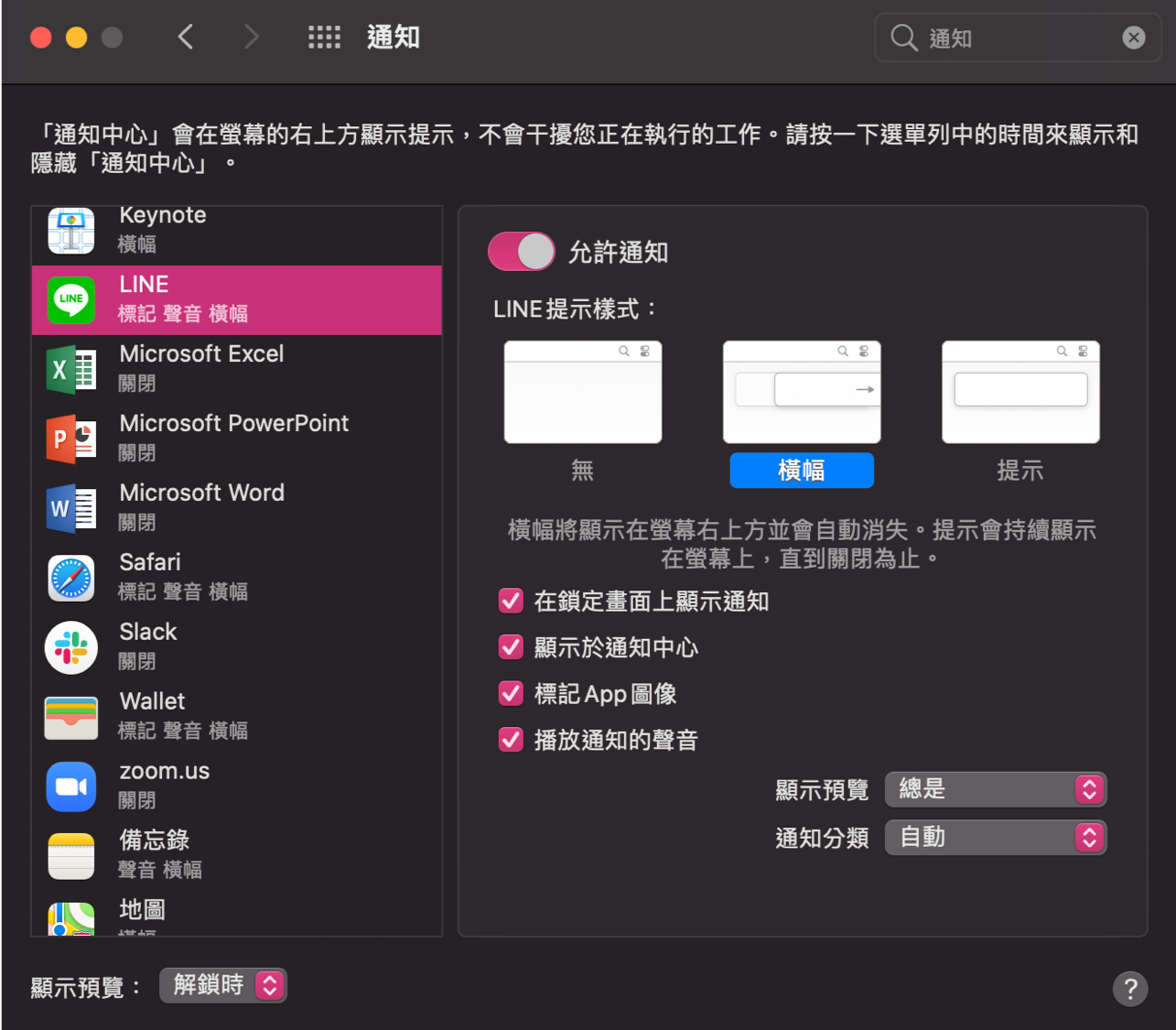Select Keynote row in app list

pos(237,236)
